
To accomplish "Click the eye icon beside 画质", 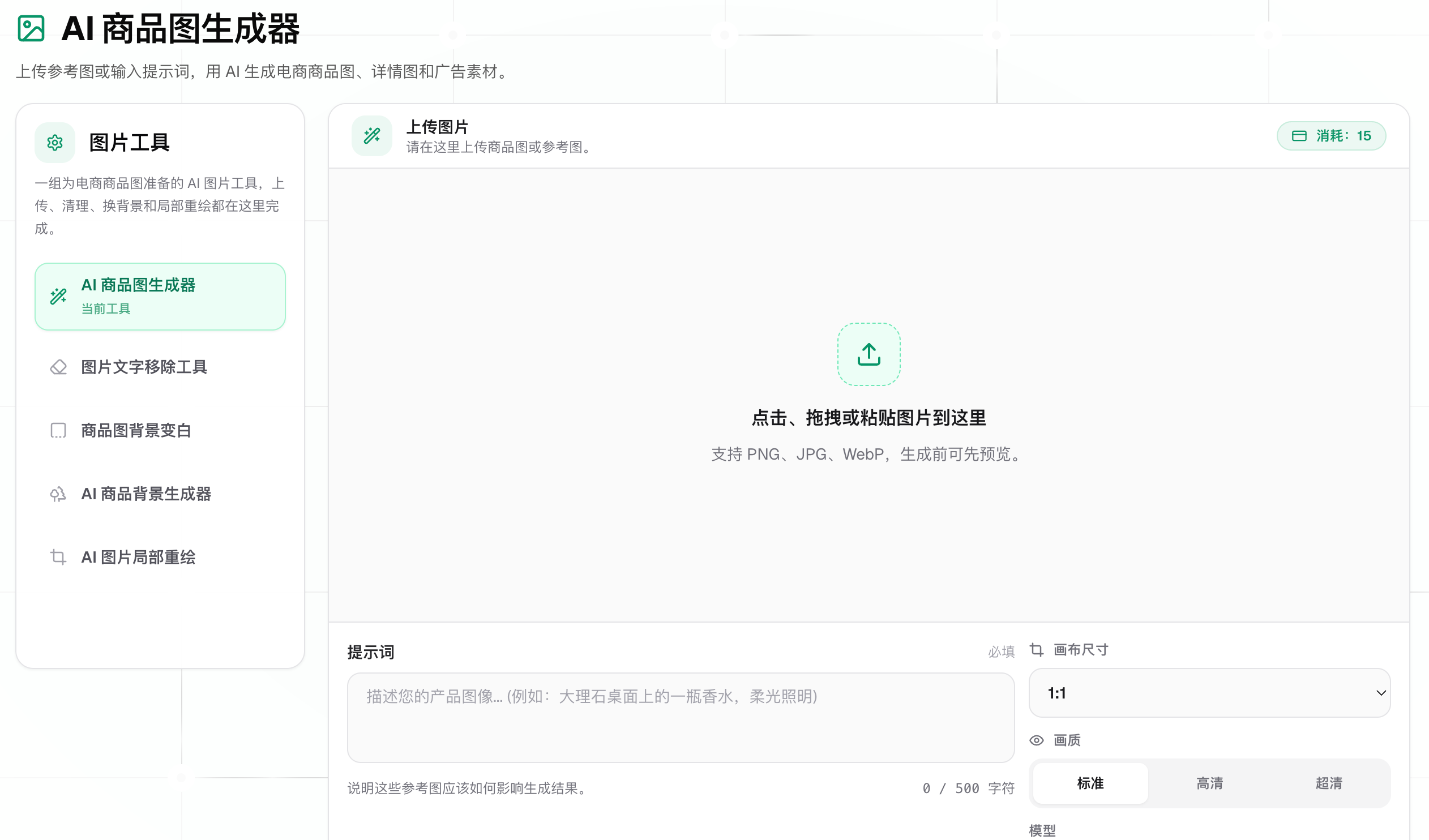I will [x=1037, y=740].
